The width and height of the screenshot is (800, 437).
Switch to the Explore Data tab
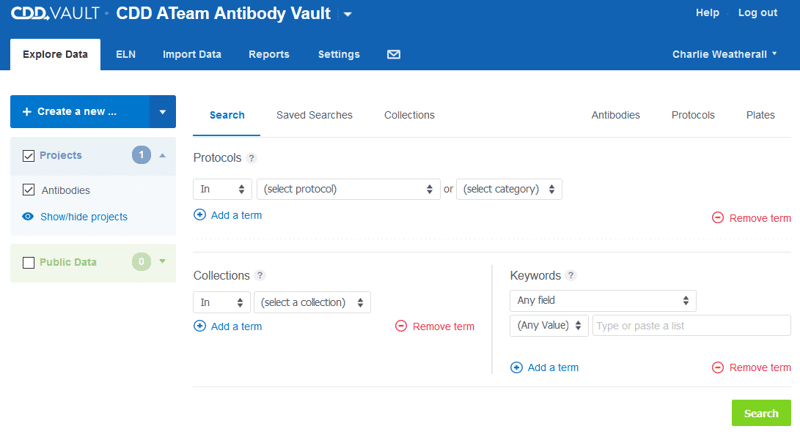[55, 55]
